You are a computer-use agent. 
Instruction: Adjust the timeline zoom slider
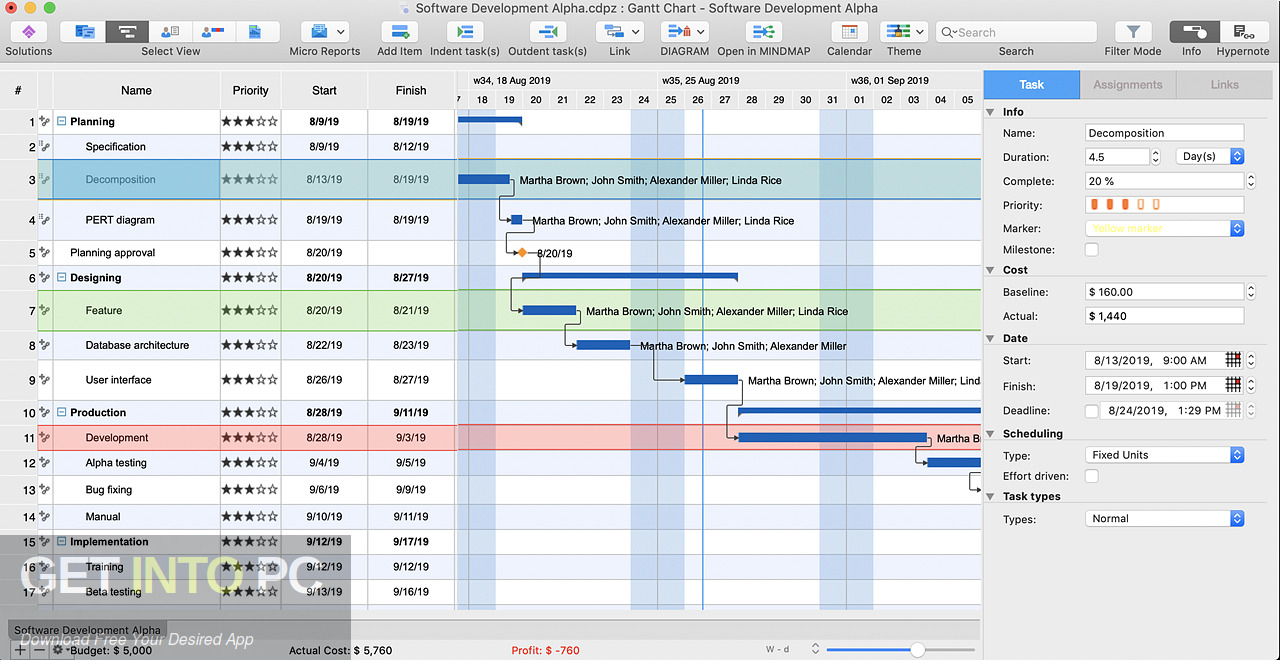coord(917,650)
